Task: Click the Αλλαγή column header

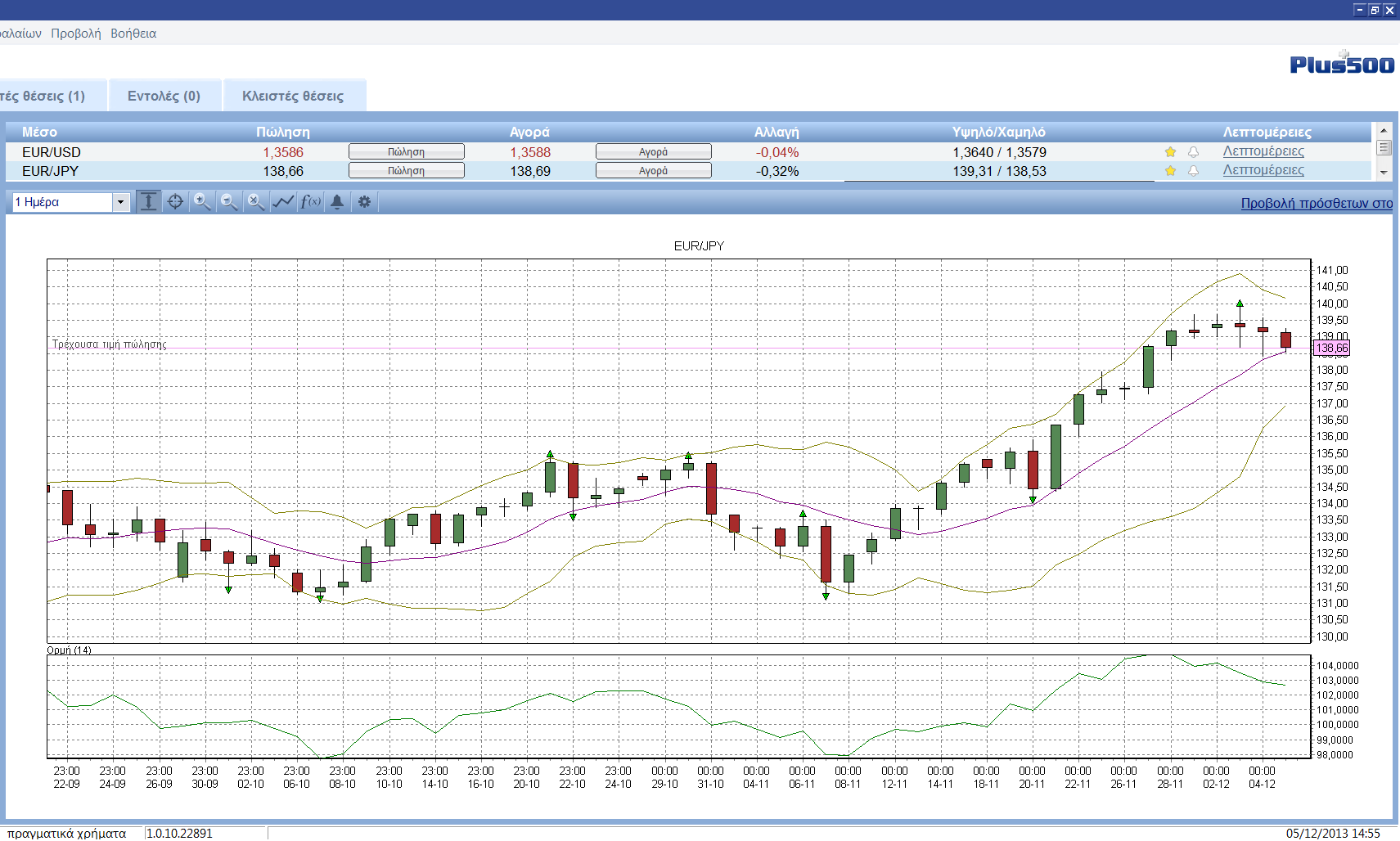Action: [777, 133]
